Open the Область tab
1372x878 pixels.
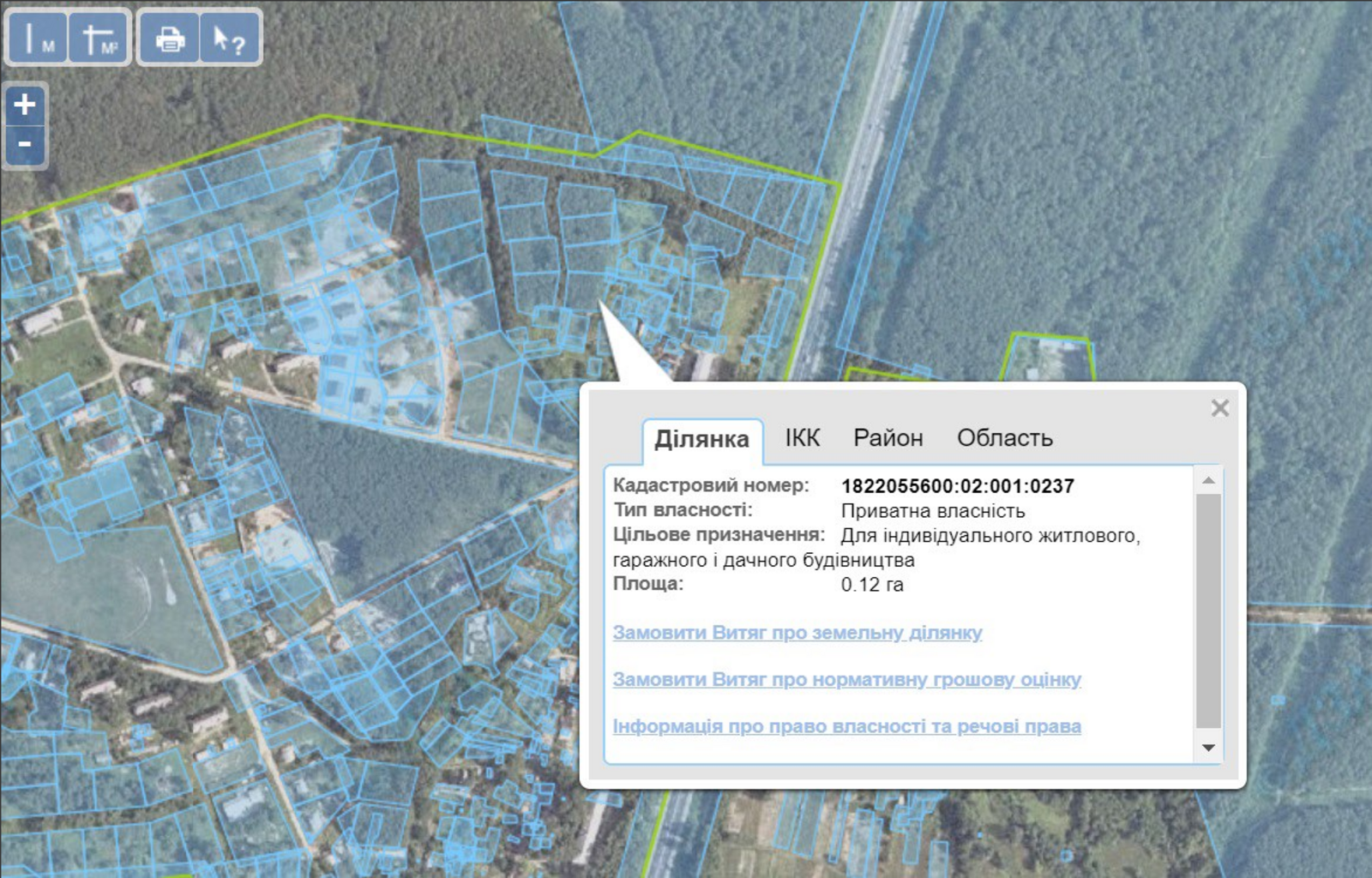coord(1004,438)
